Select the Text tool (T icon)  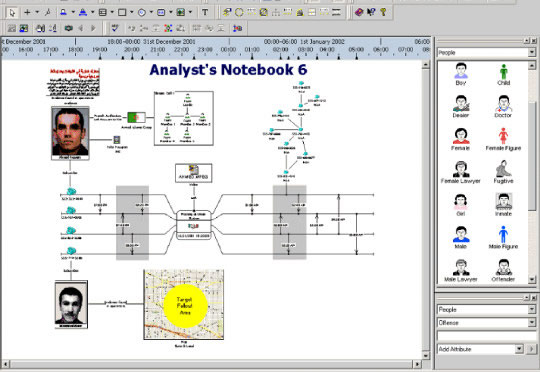pos(205,12)
